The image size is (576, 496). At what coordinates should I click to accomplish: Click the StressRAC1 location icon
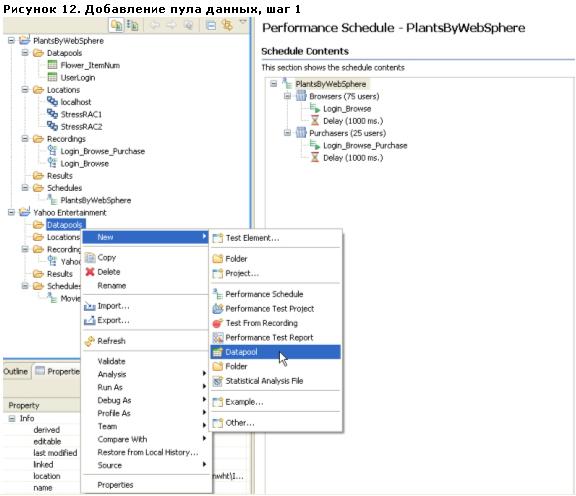tap(53, 114)
